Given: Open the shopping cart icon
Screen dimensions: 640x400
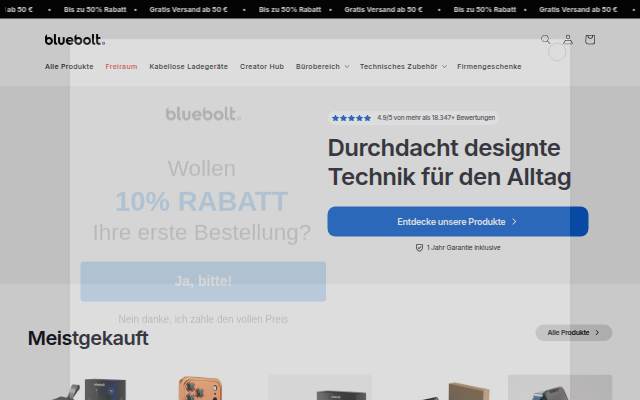Looking at the screenshot, I should [590, 40].
